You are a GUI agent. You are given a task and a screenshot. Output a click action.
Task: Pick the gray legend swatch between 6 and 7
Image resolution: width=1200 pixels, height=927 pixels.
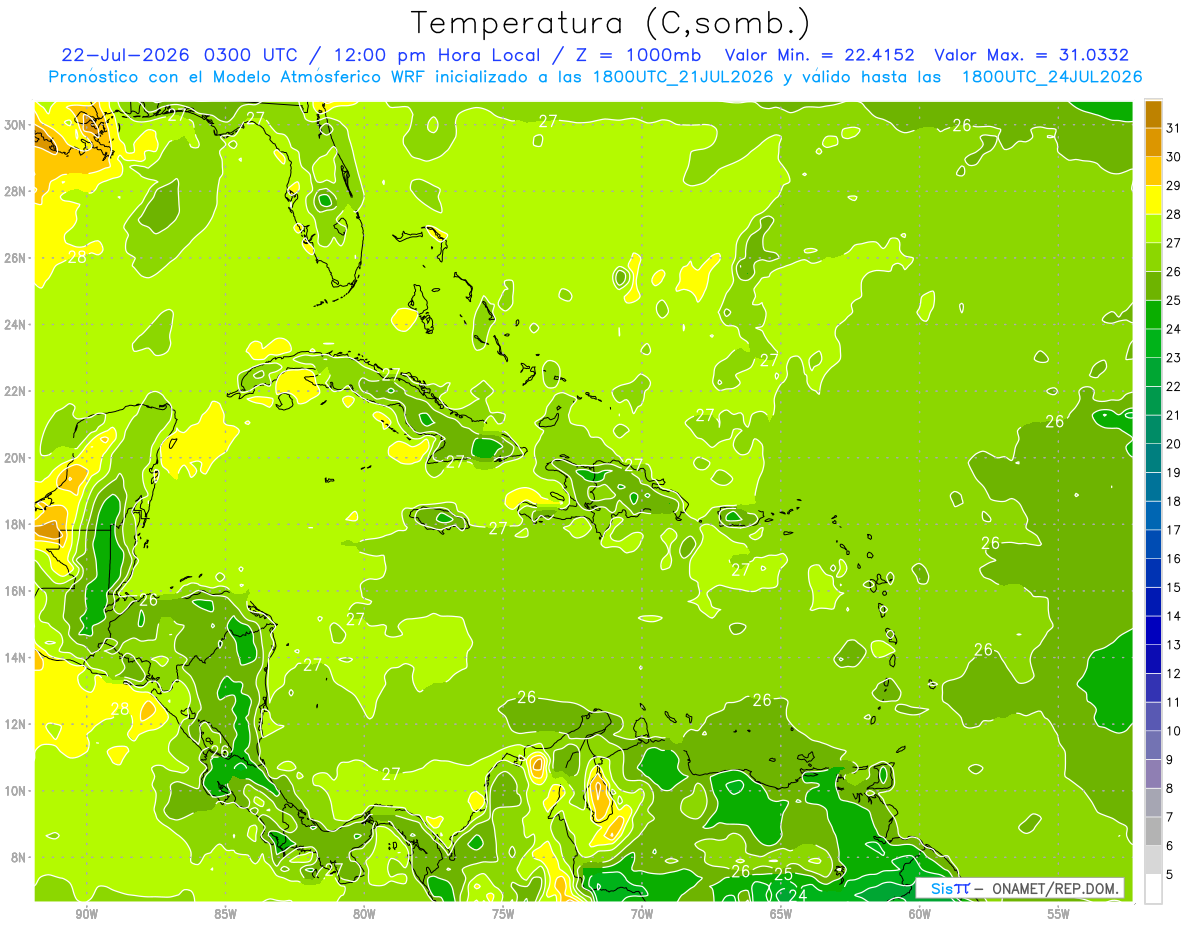pos(1153,831)
